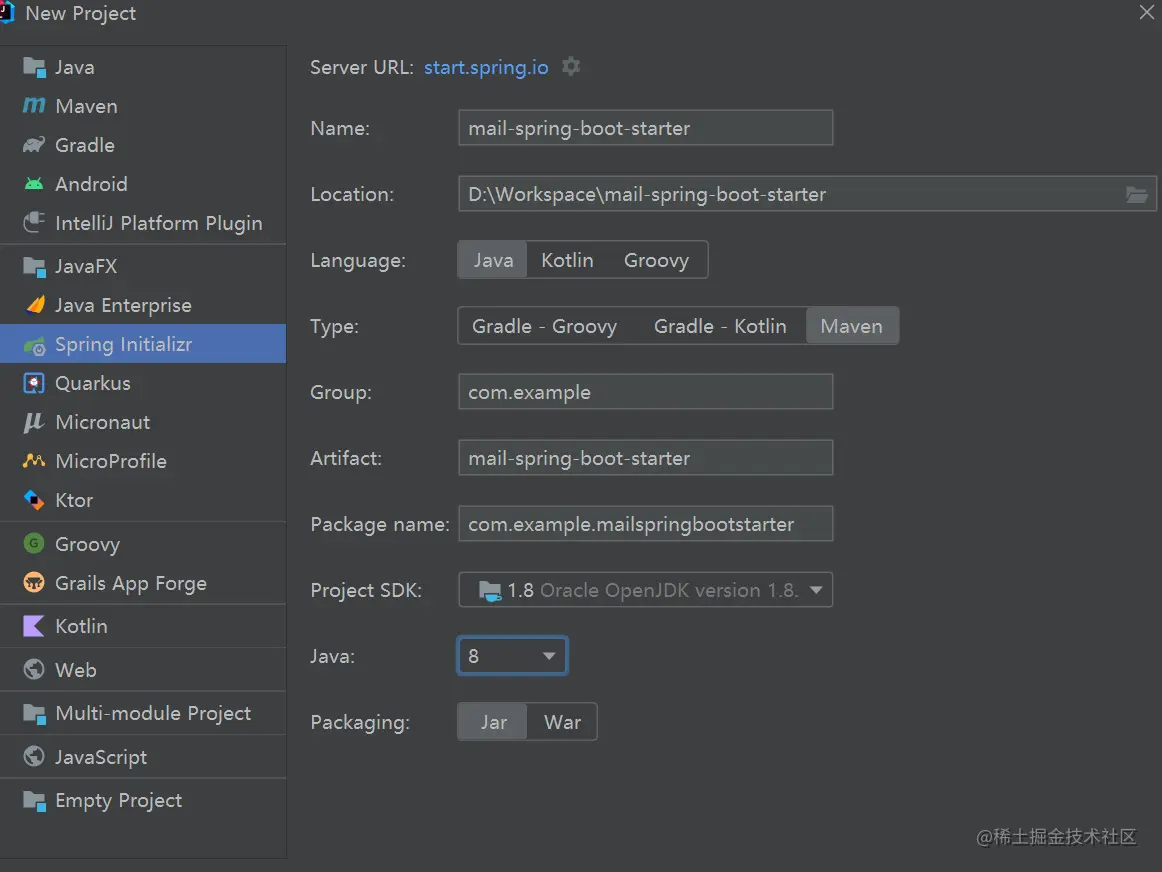Click the Quarkus logo icon
The image size is (1162, 872).
pos(34,383)
